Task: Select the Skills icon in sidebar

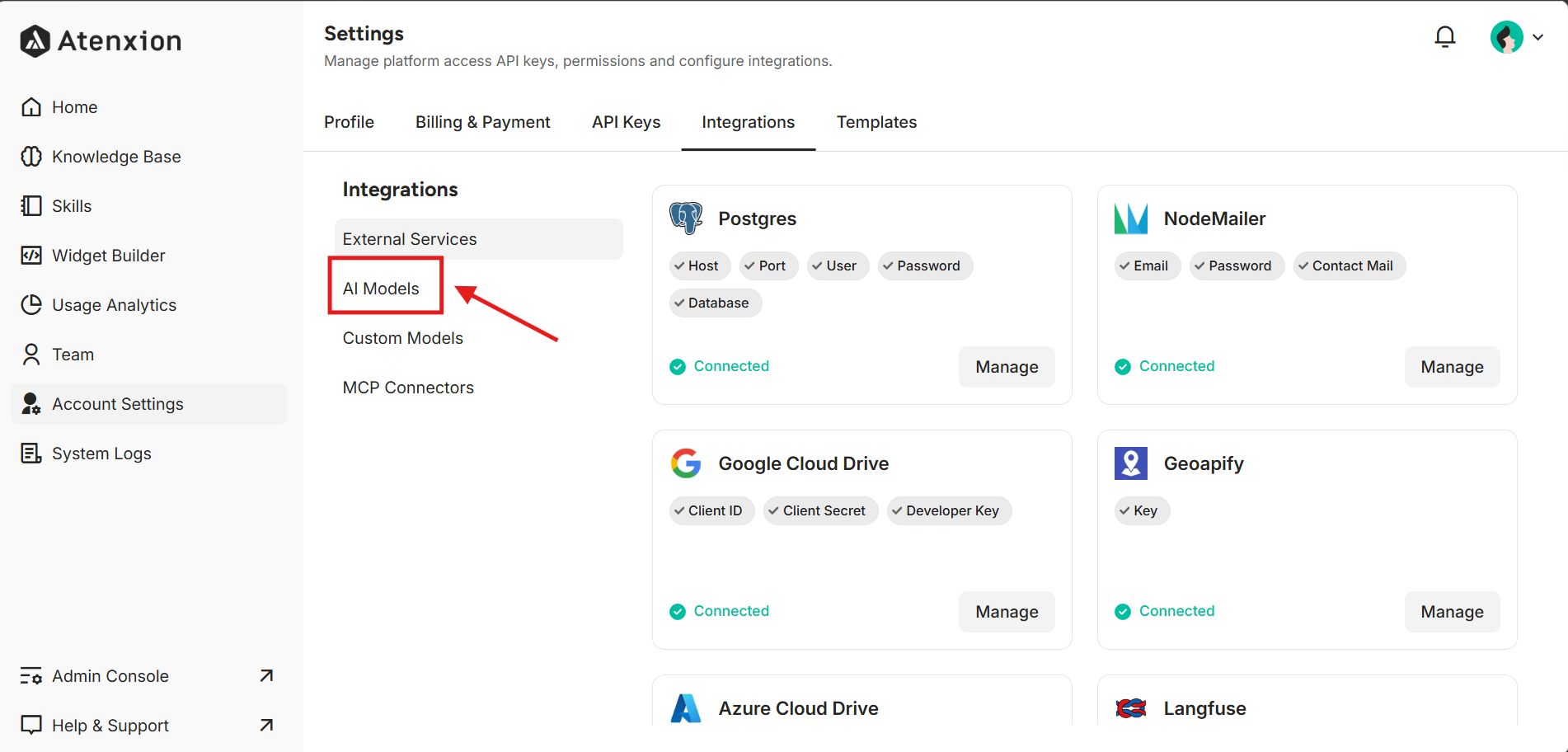Action: 31,206
